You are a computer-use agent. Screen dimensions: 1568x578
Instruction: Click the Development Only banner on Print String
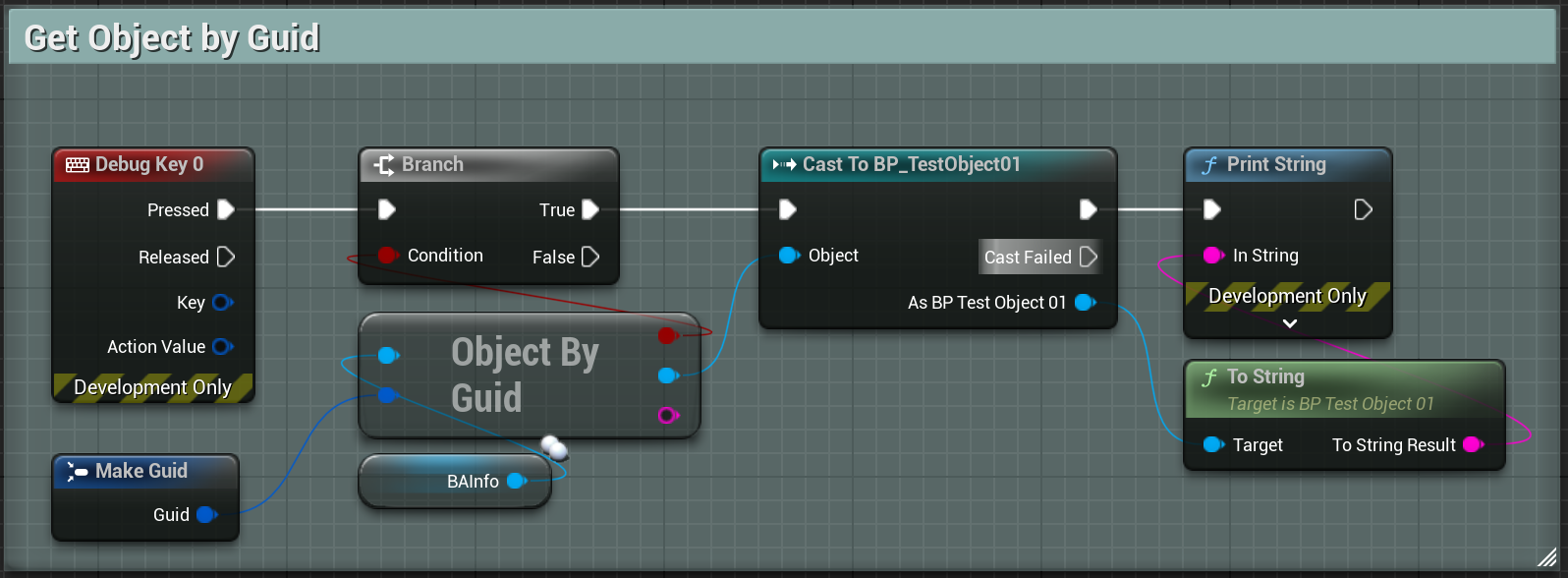[x=1288, y=296]
